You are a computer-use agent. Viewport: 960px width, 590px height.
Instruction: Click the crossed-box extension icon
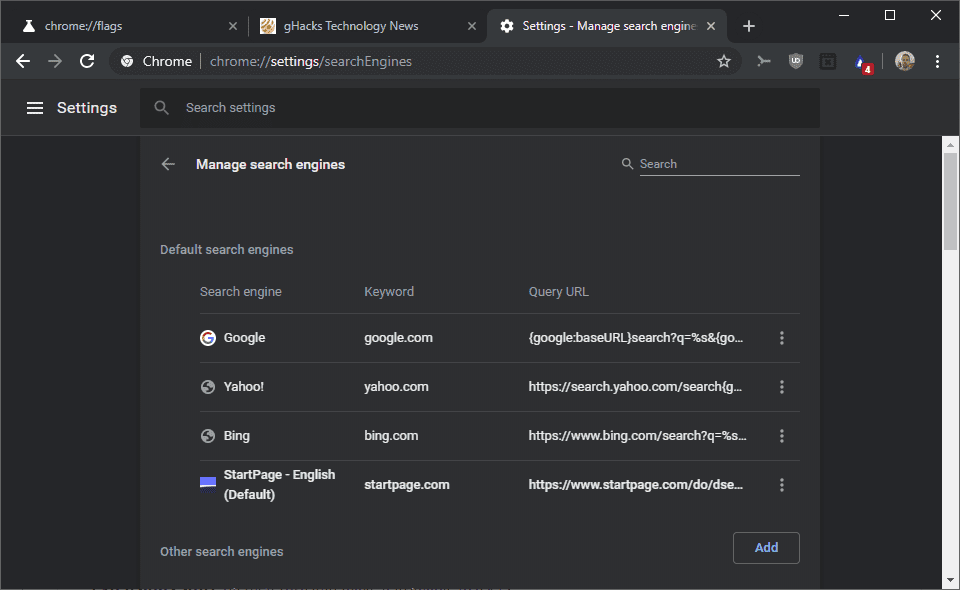[x=828, y=61]
